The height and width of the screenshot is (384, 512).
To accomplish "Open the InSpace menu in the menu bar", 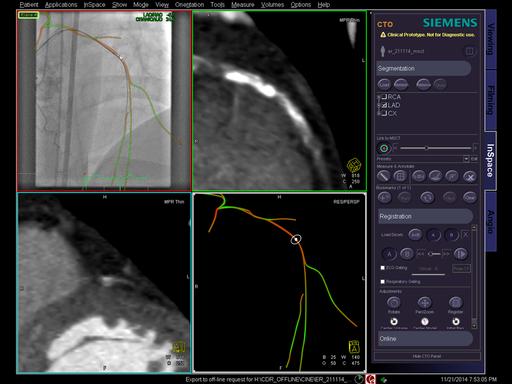I will 94,5.
